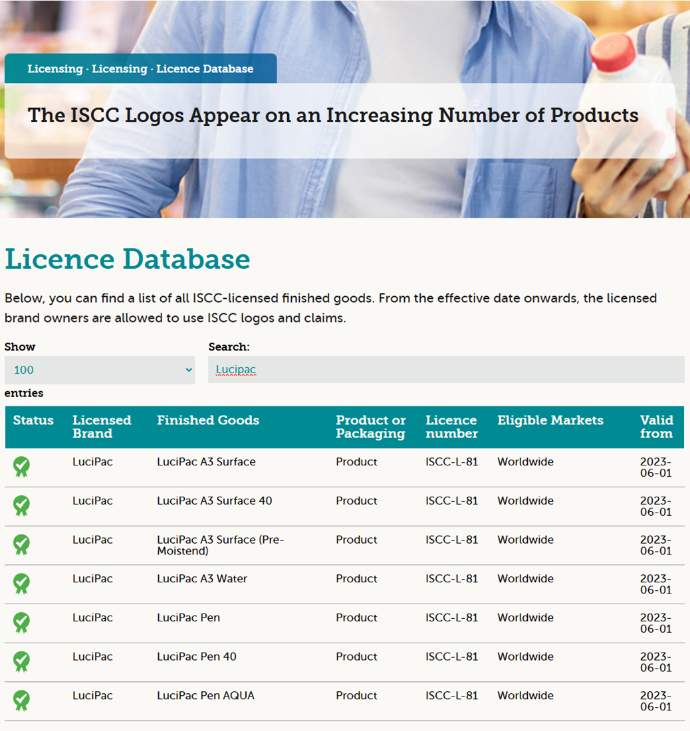Click the first Licensing breadcrumb link
This screenshot has height=731, width=690.
click(x=55, y=69)
